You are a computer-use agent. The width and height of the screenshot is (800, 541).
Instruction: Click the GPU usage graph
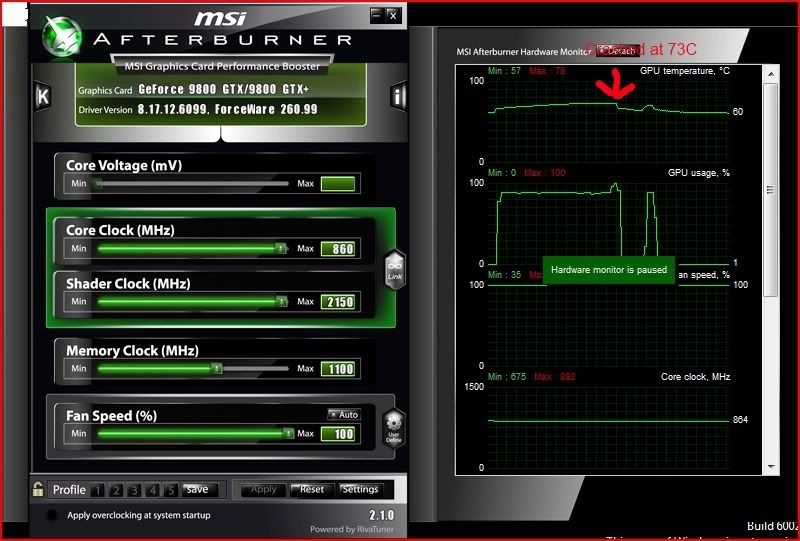pos(608,224)
